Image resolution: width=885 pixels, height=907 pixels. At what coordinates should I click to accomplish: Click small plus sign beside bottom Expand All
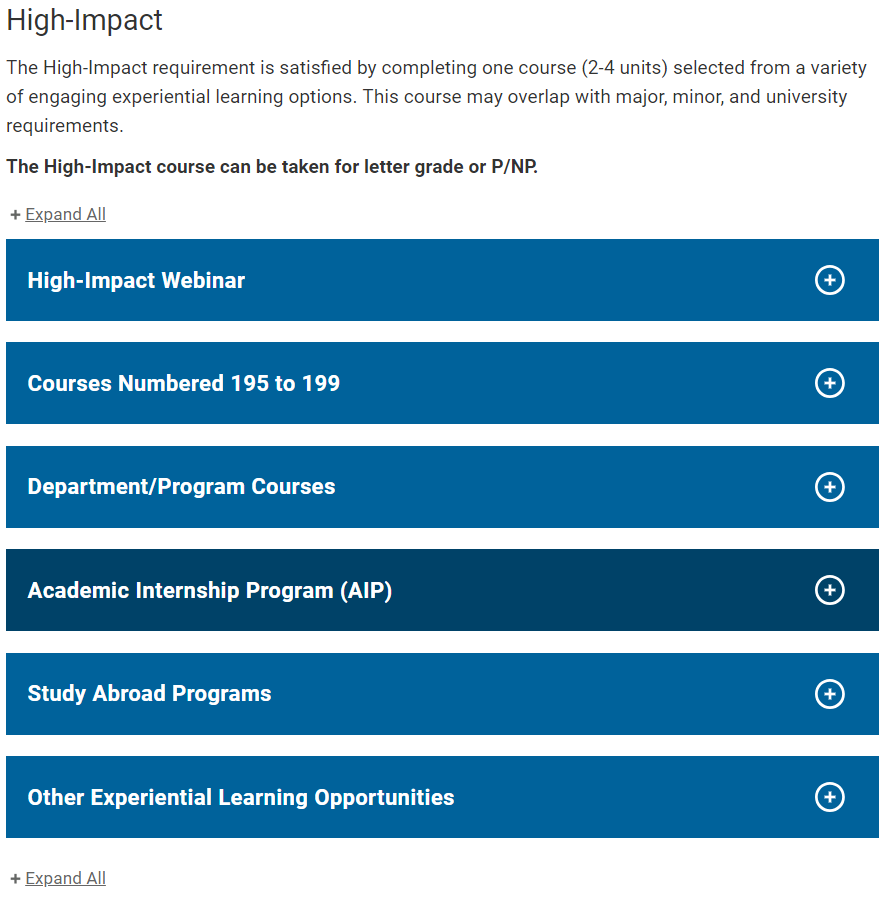pos(15,879)
